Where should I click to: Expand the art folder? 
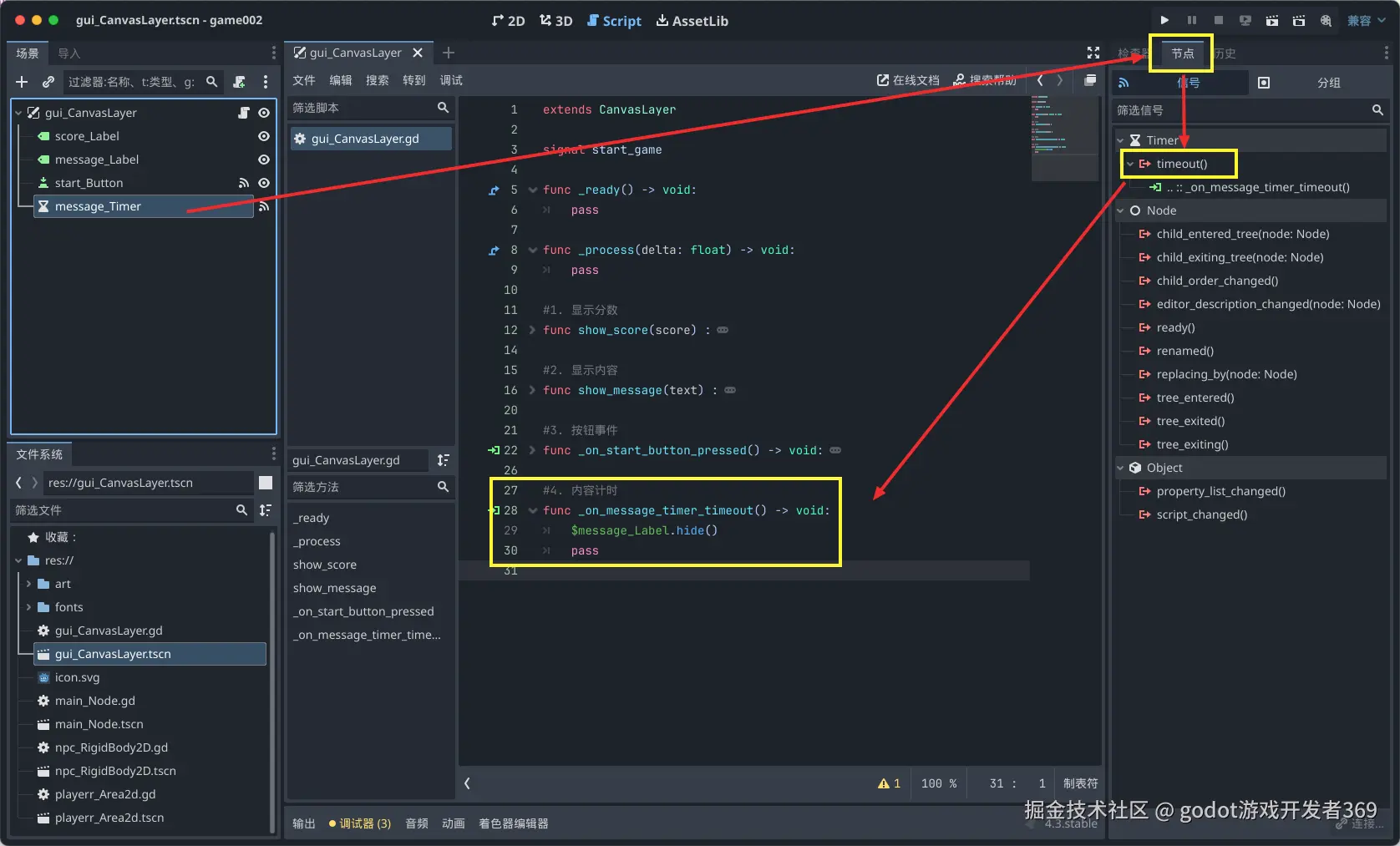[28, 584]
